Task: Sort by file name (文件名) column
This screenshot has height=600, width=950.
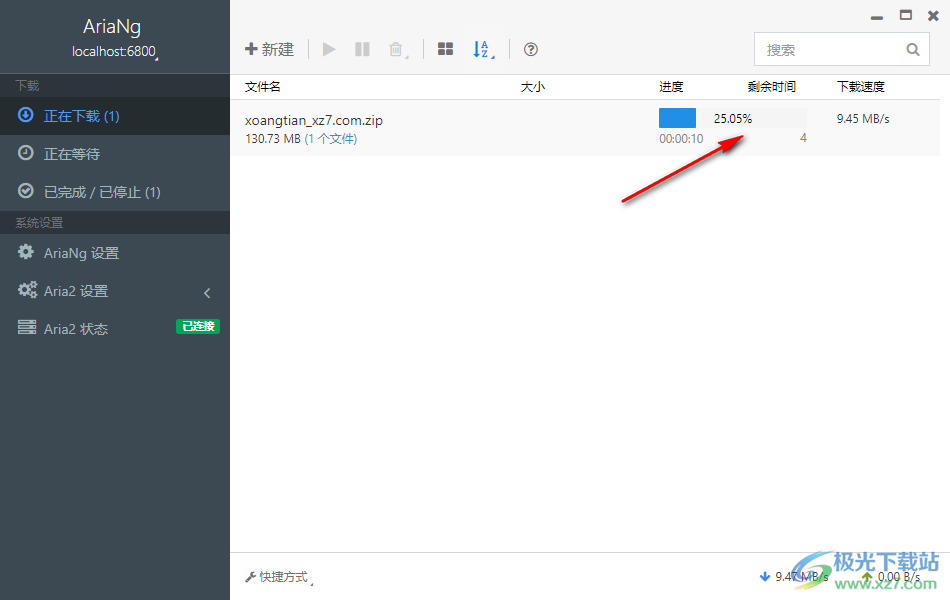Action: [x=262, y=87]
